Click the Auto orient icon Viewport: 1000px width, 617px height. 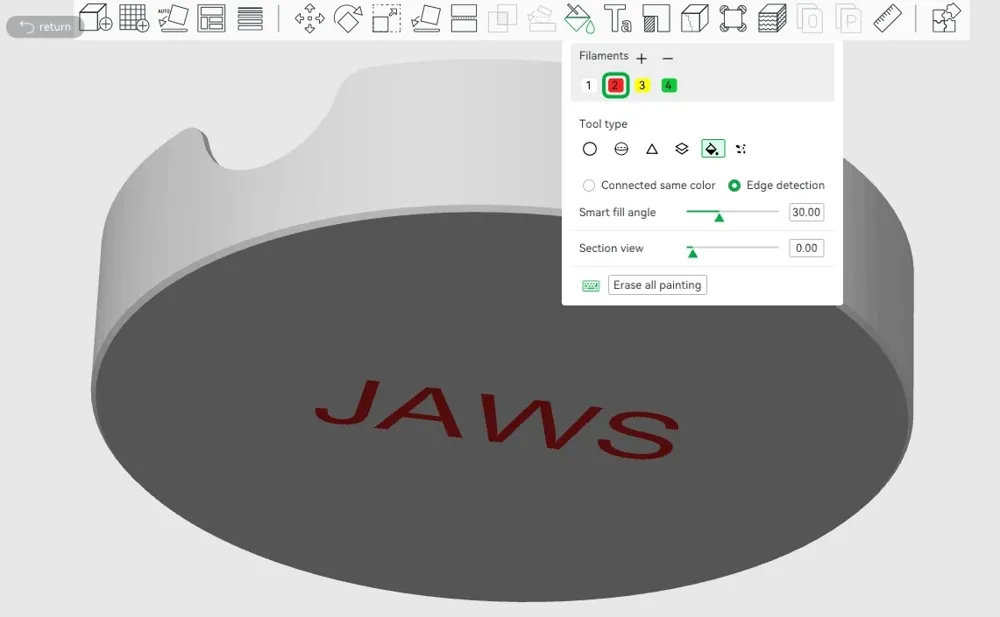173,18
